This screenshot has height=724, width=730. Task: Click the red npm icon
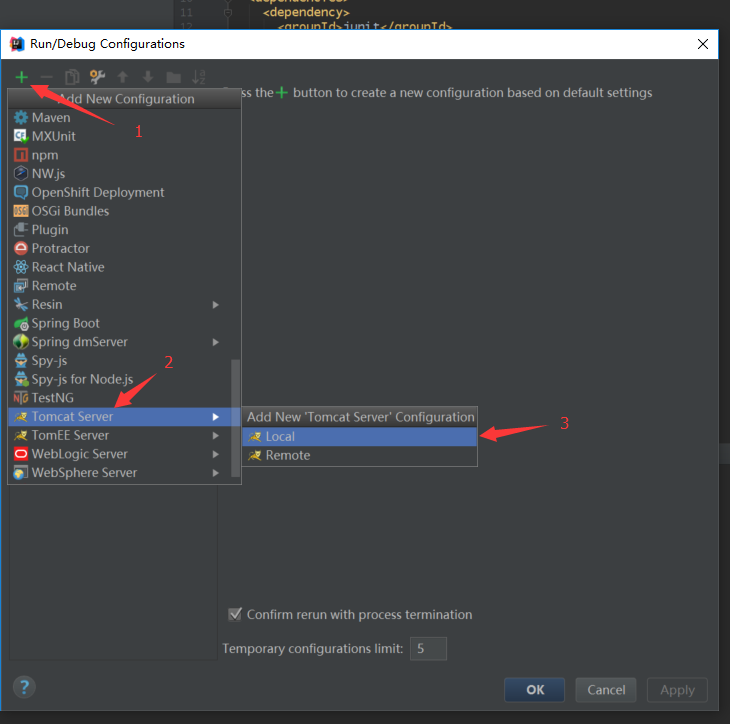click(21, 155)
